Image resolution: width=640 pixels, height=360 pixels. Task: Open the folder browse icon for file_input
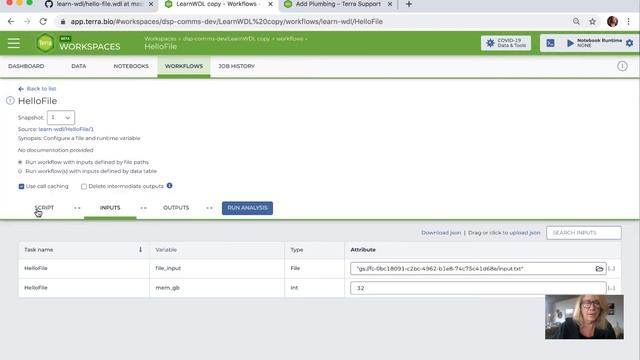pyautogui.click(x=599, y=269)
